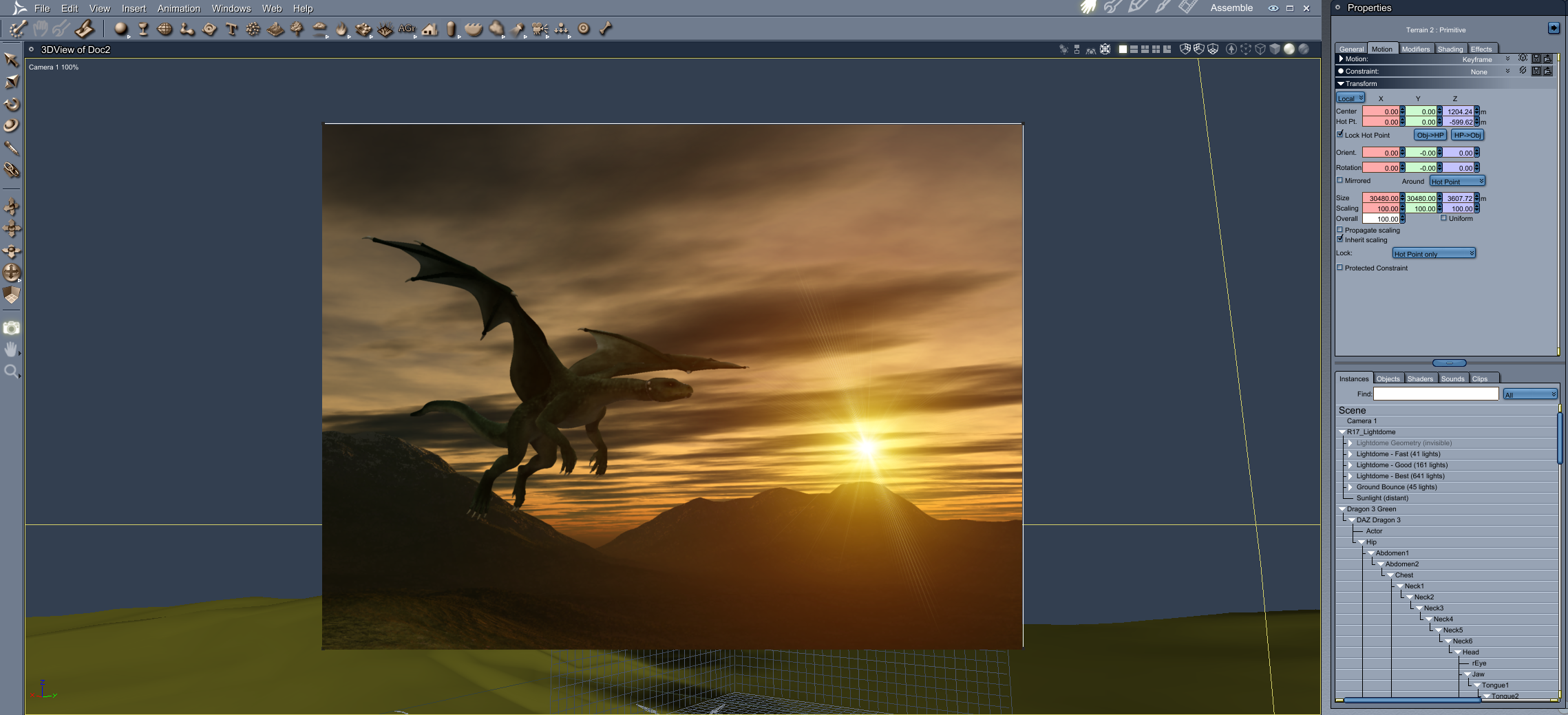The height and width of the screenshot is (715, 1568).
Task: Click the Center X value field
Action: (x=1381, y=111)
